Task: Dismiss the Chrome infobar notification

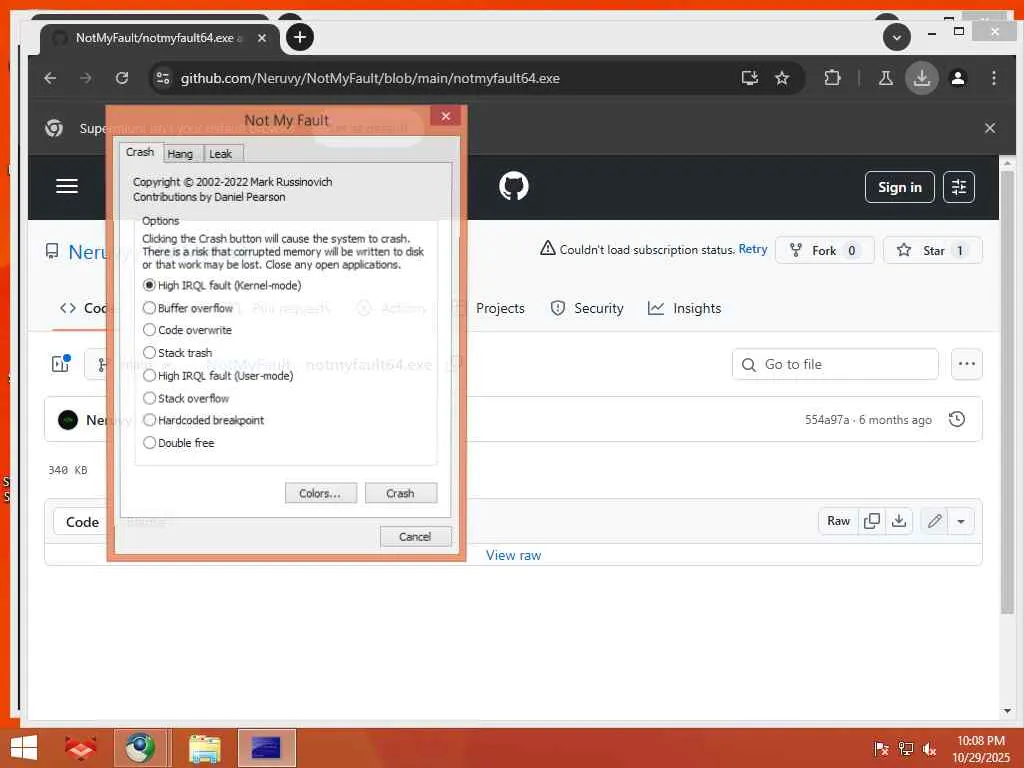Action: click(x=989, y=128)
